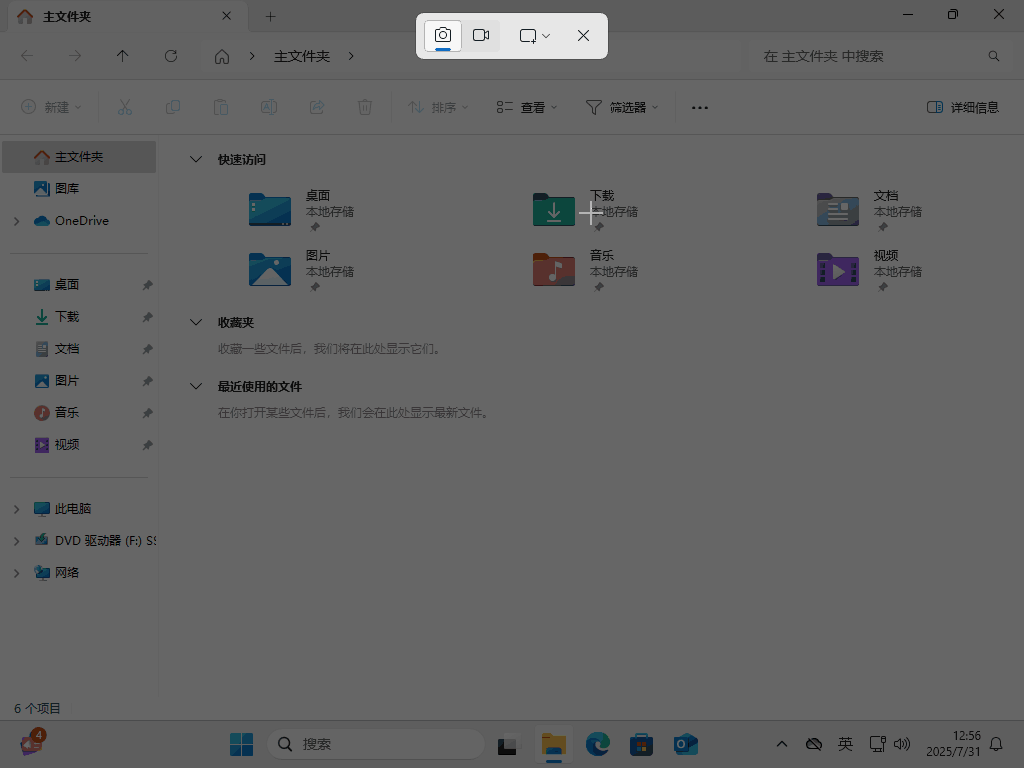1024x768 pixels.
Task: Click the Copy icon in toolbar
Action: click(173, 107)
